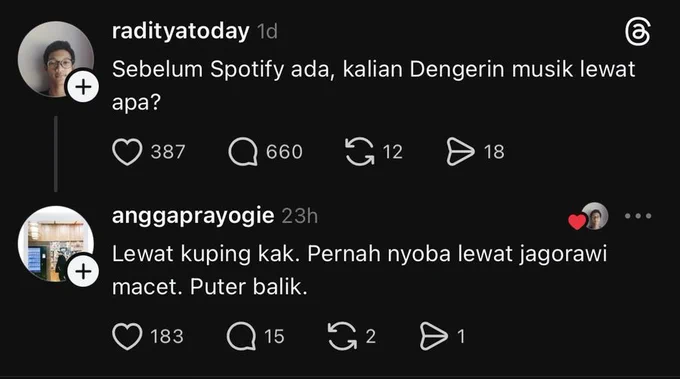This screenshot has height=379, width=680.
Task: View the 387 likes count
Action: [168, 152]
